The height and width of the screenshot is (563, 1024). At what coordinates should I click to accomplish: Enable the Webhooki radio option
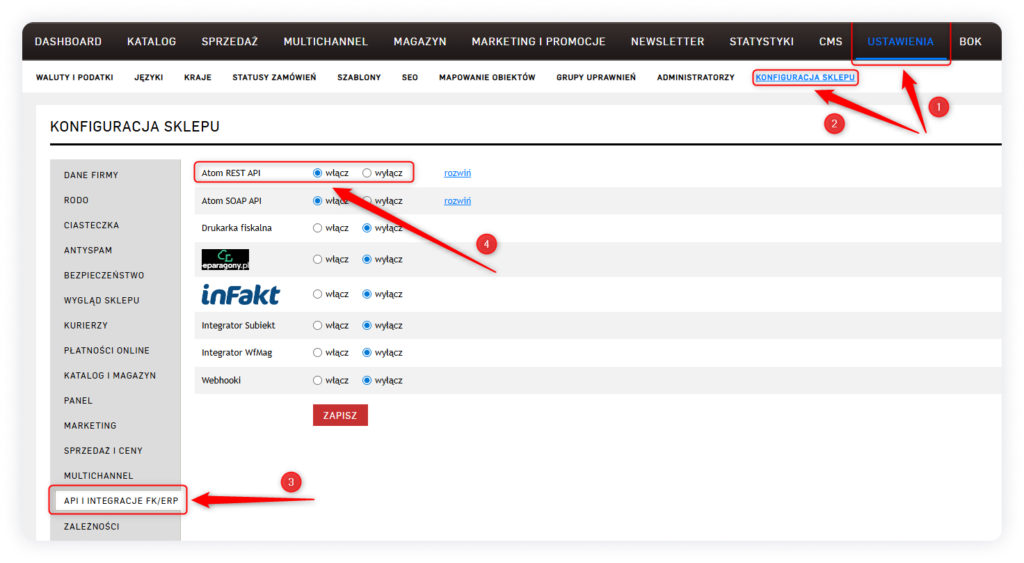[x=318, y=381]
